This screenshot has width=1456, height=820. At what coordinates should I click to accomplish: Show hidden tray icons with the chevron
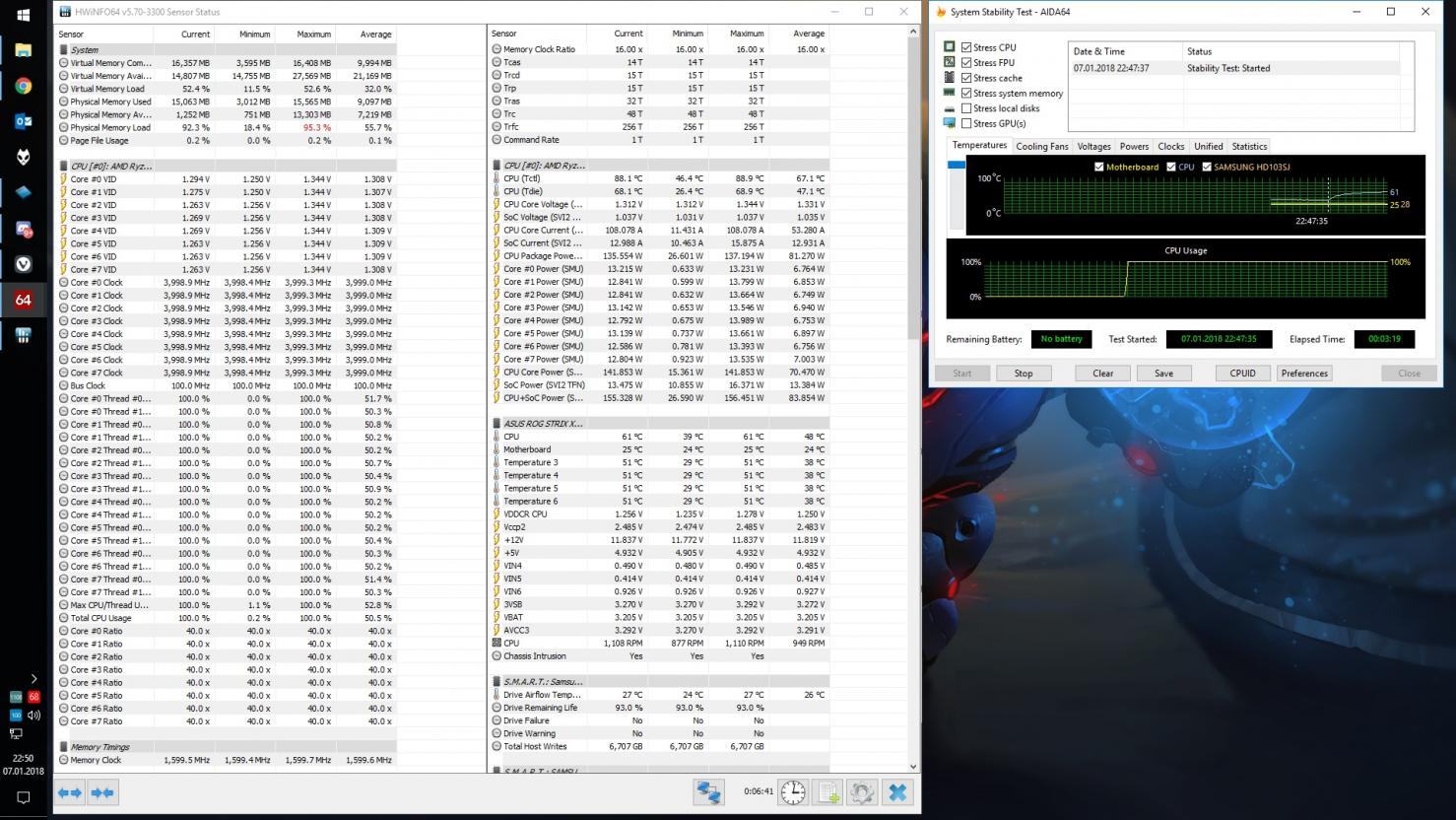(33, 678)
